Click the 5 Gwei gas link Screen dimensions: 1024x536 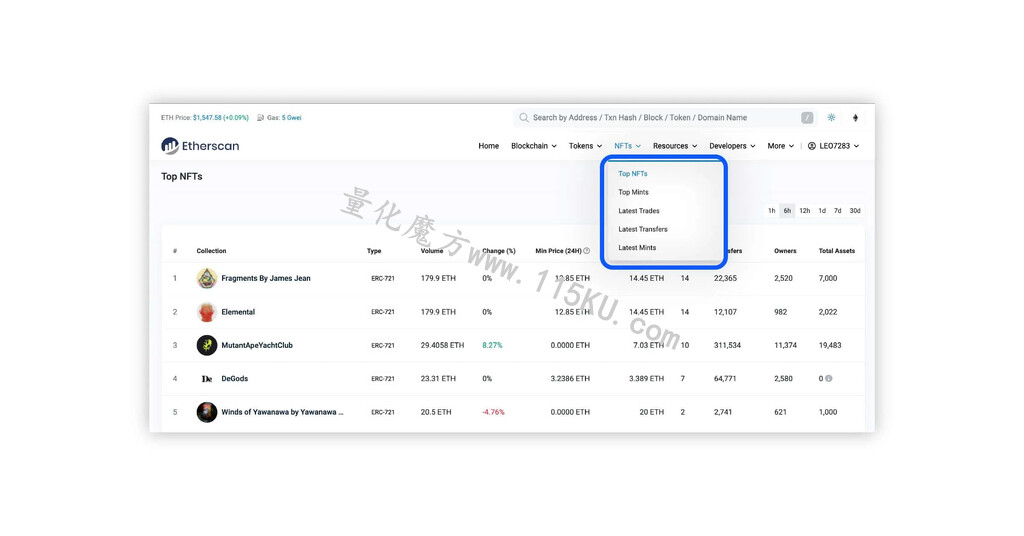coord(292,118)
